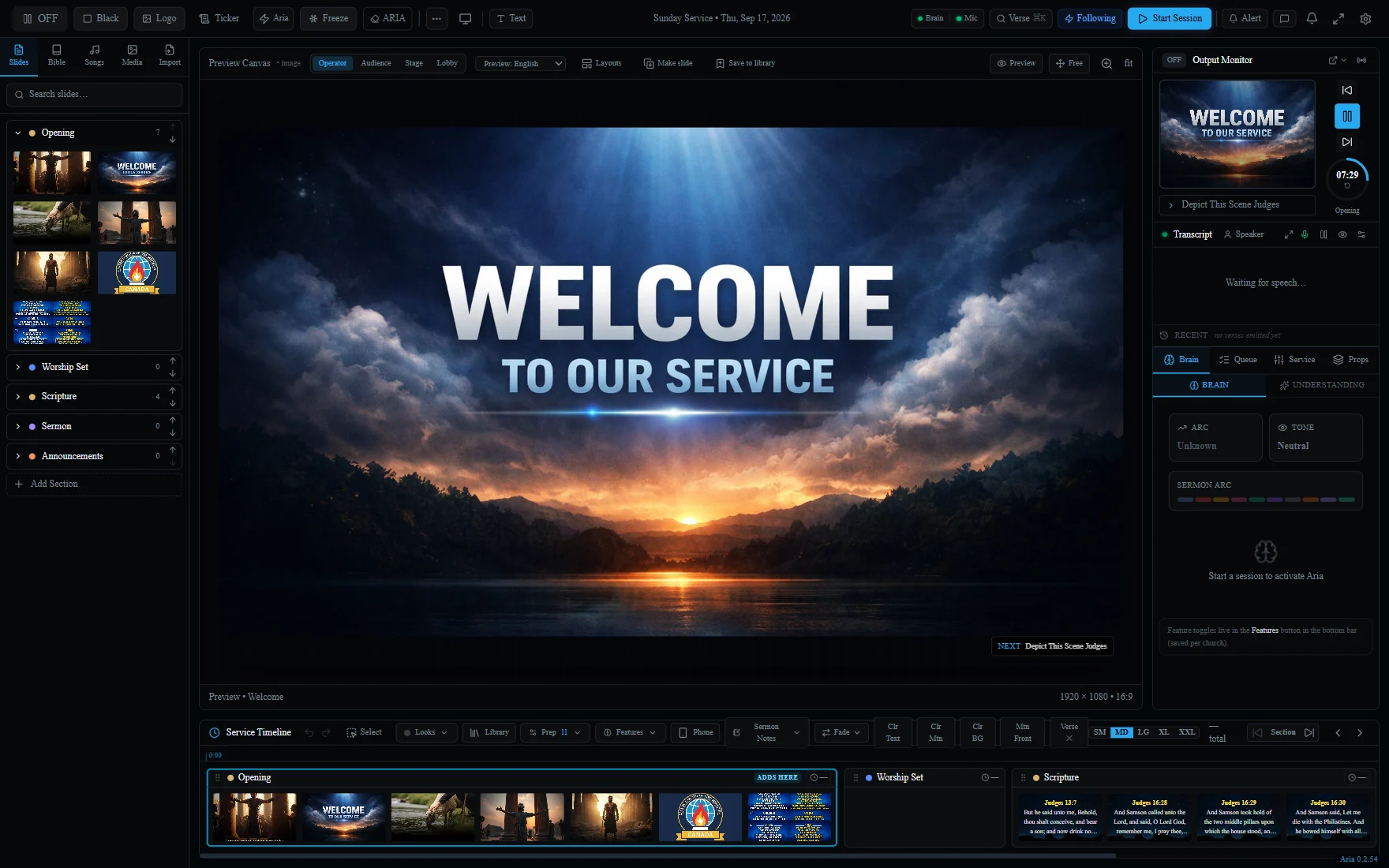Open the settings gear in the top bar
The width and height of the screenshot is (1389, 868).
pyautogui.click(x=1365, y=18)
